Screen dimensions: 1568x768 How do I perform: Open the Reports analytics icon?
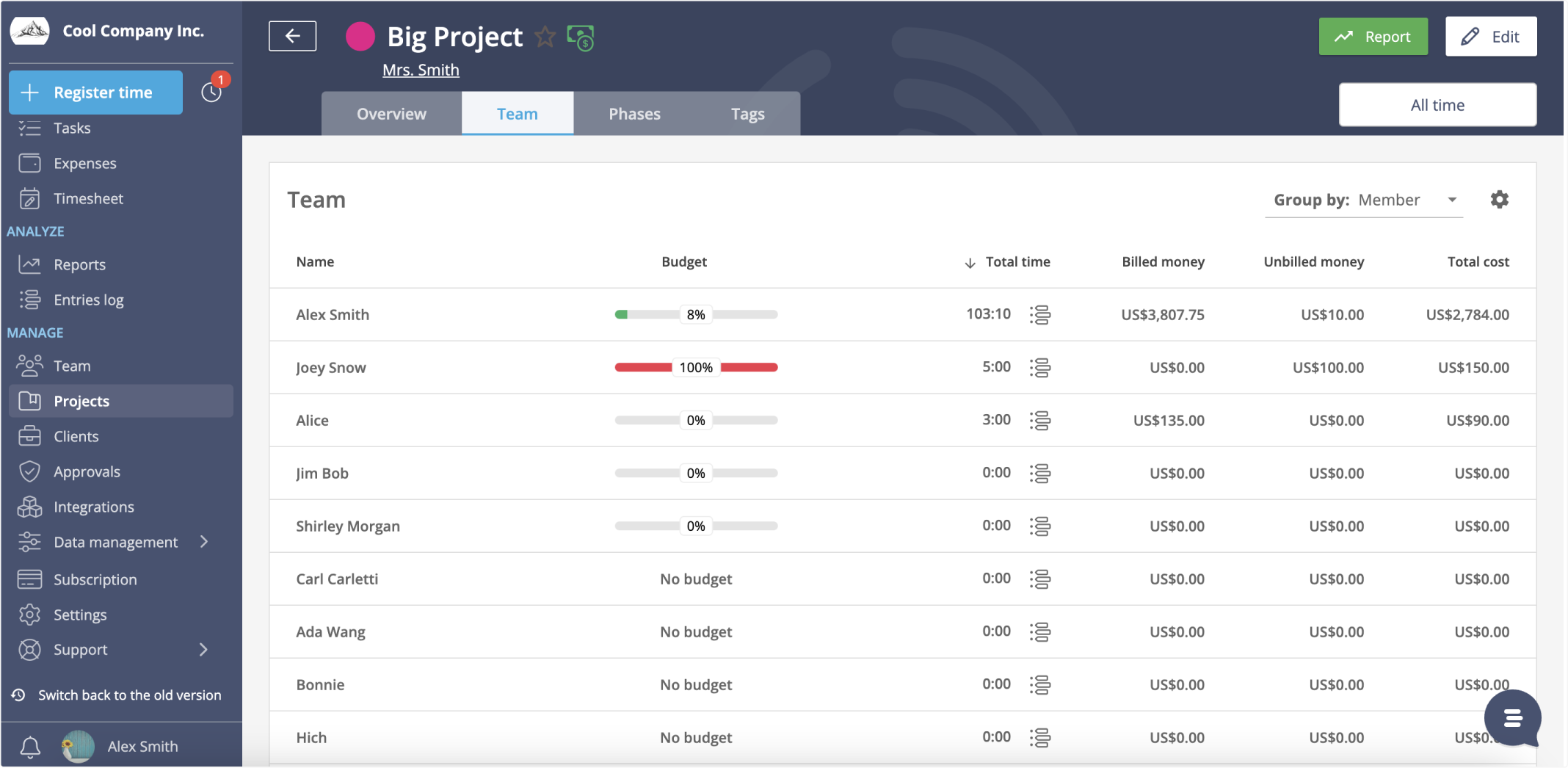tap(29, 264)
